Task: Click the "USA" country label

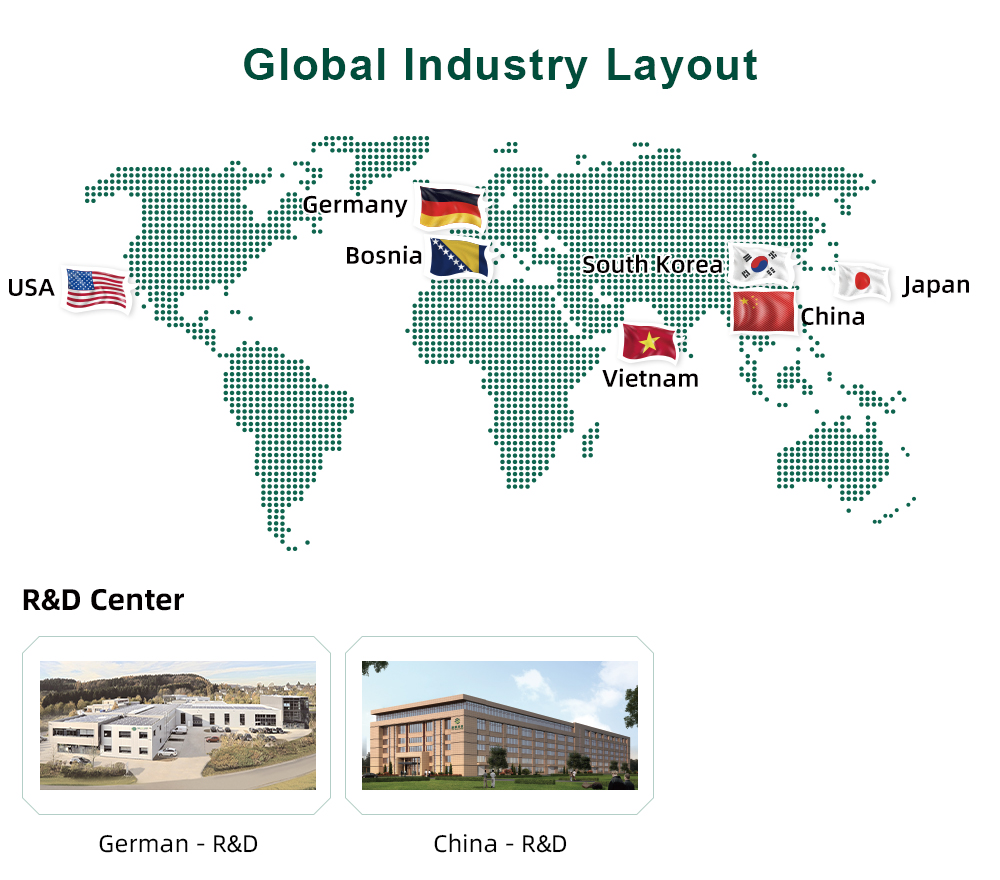Action: (x=31, y=288)
